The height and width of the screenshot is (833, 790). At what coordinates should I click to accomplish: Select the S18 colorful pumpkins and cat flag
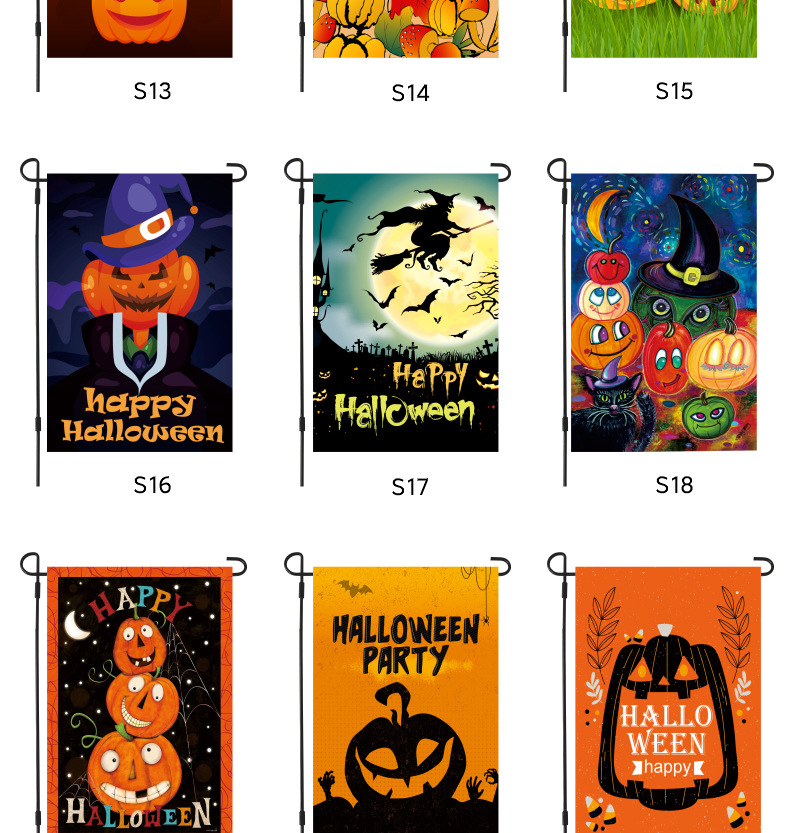tap(664, 312)
